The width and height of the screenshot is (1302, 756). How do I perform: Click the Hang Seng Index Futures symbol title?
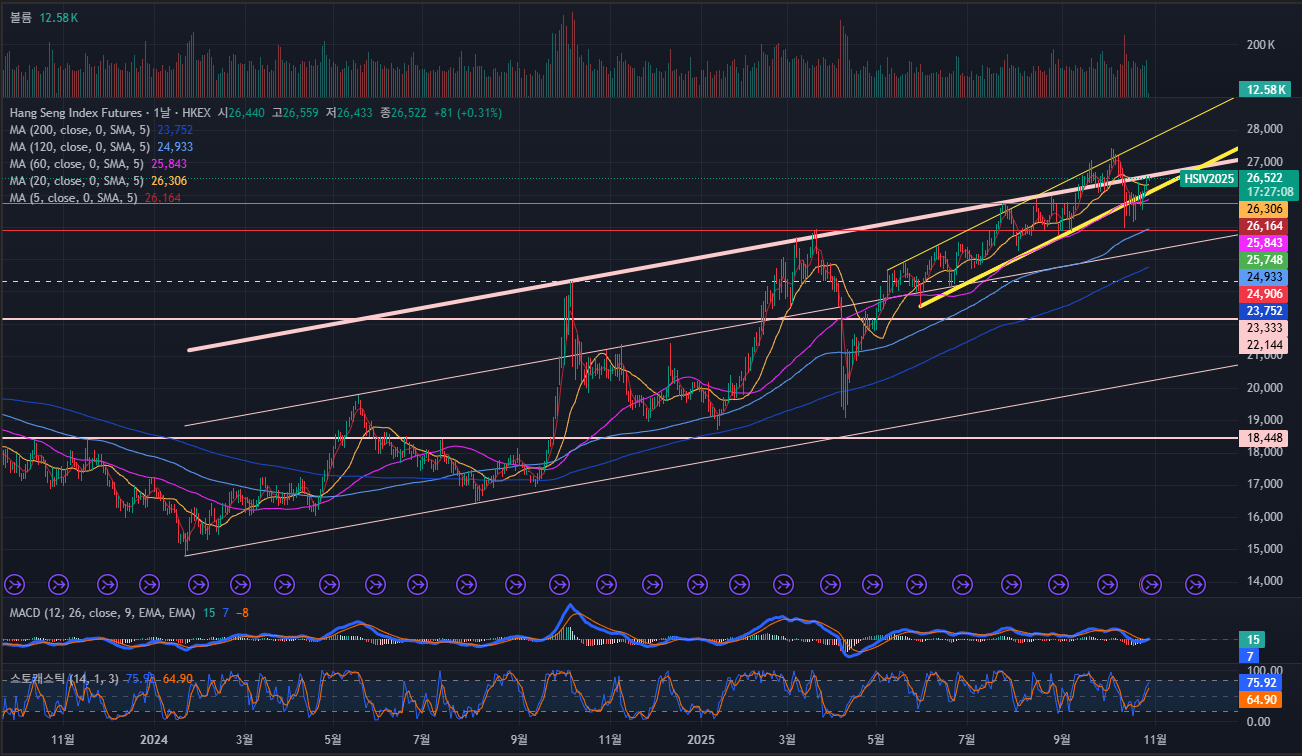pos(77,113)
